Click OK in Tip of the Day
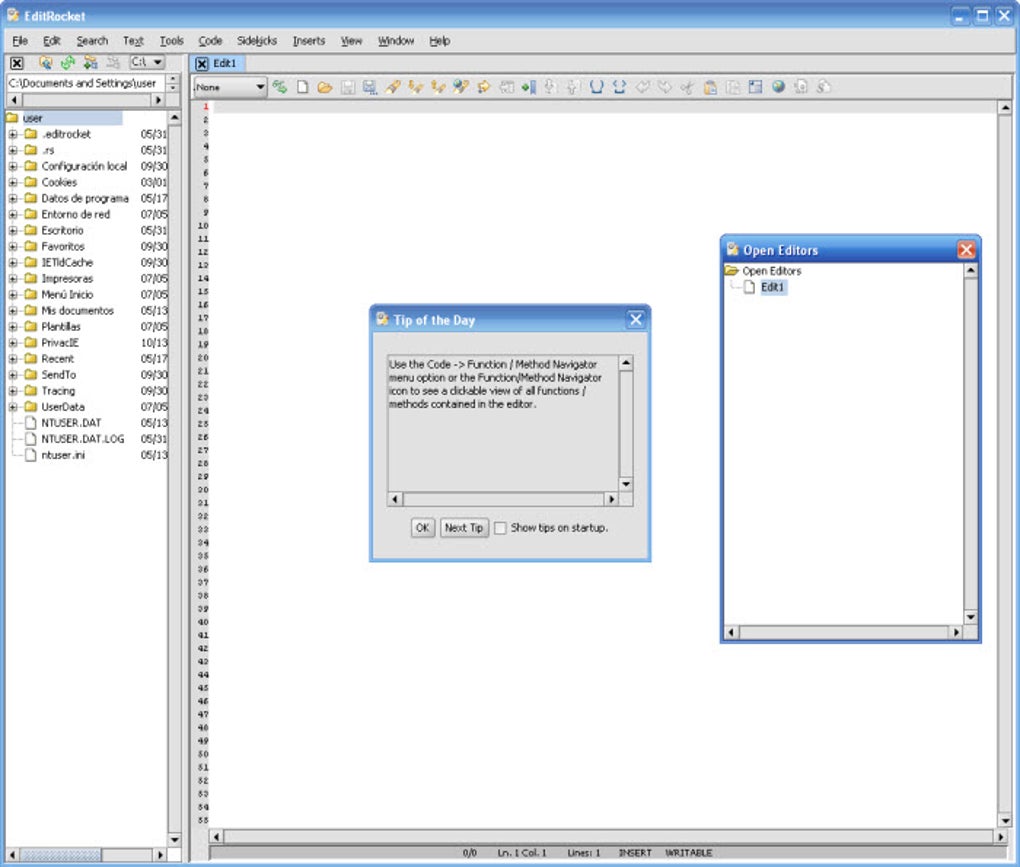This screenshot has width=1020, height=867. [x=422, y=527]
